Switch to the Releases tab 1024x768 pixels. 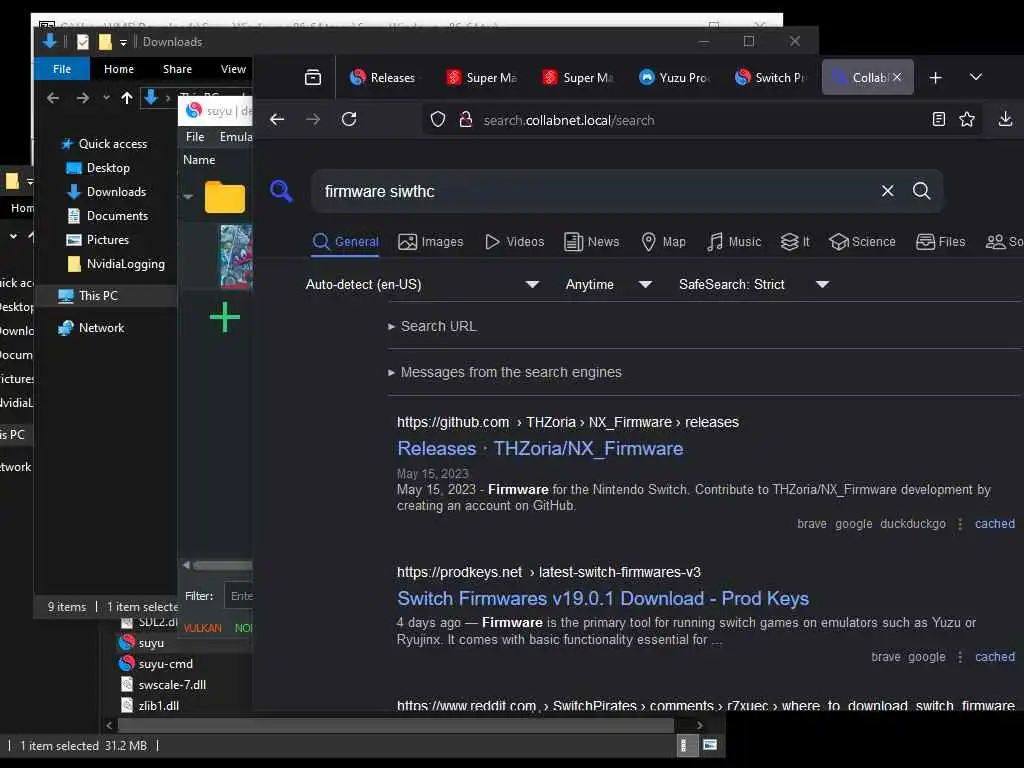[x=383, y=78]
